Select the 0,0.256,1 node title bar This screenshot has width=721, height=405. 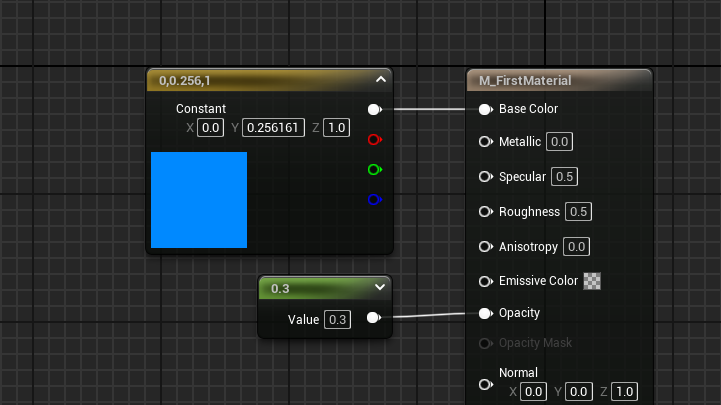269,80
